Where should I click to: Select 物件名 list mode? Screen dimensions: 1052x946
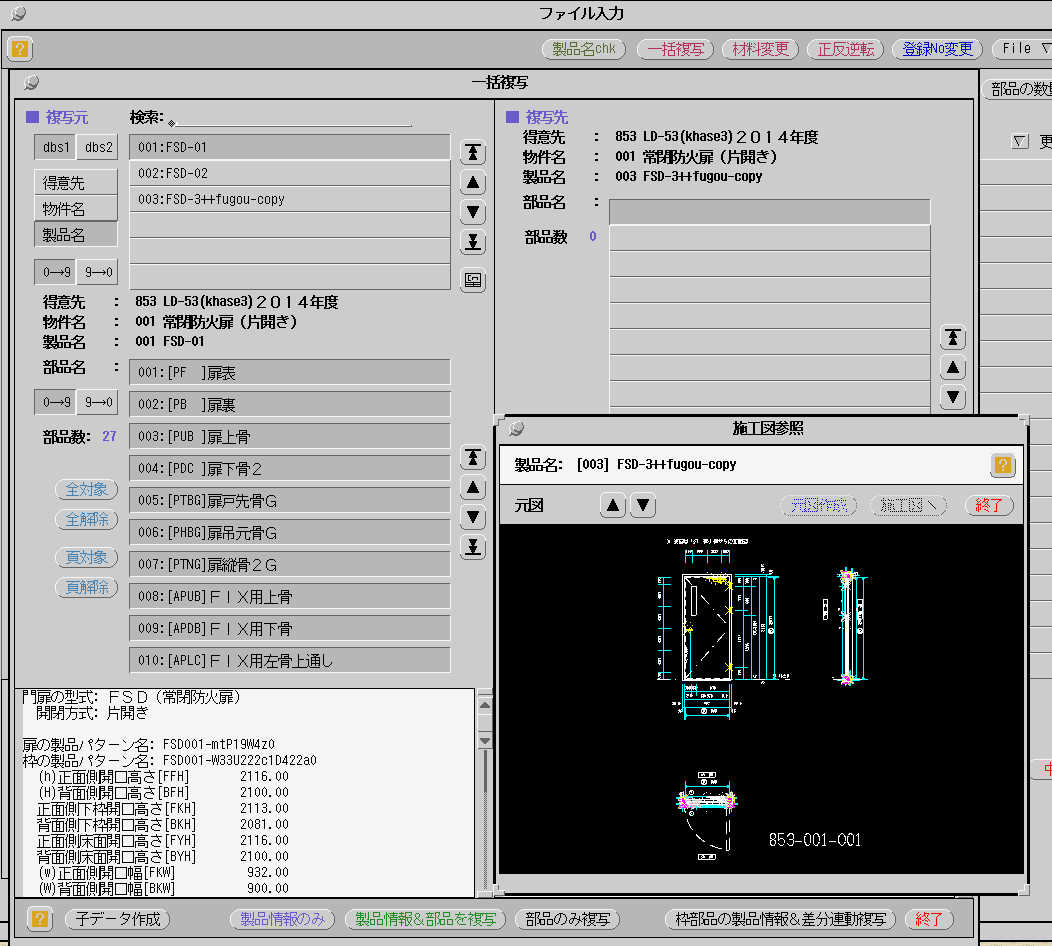76,209
